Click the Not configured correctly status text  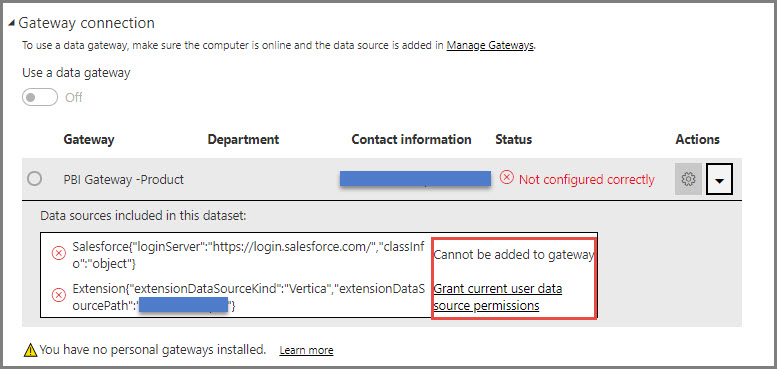tap(587, 179)
